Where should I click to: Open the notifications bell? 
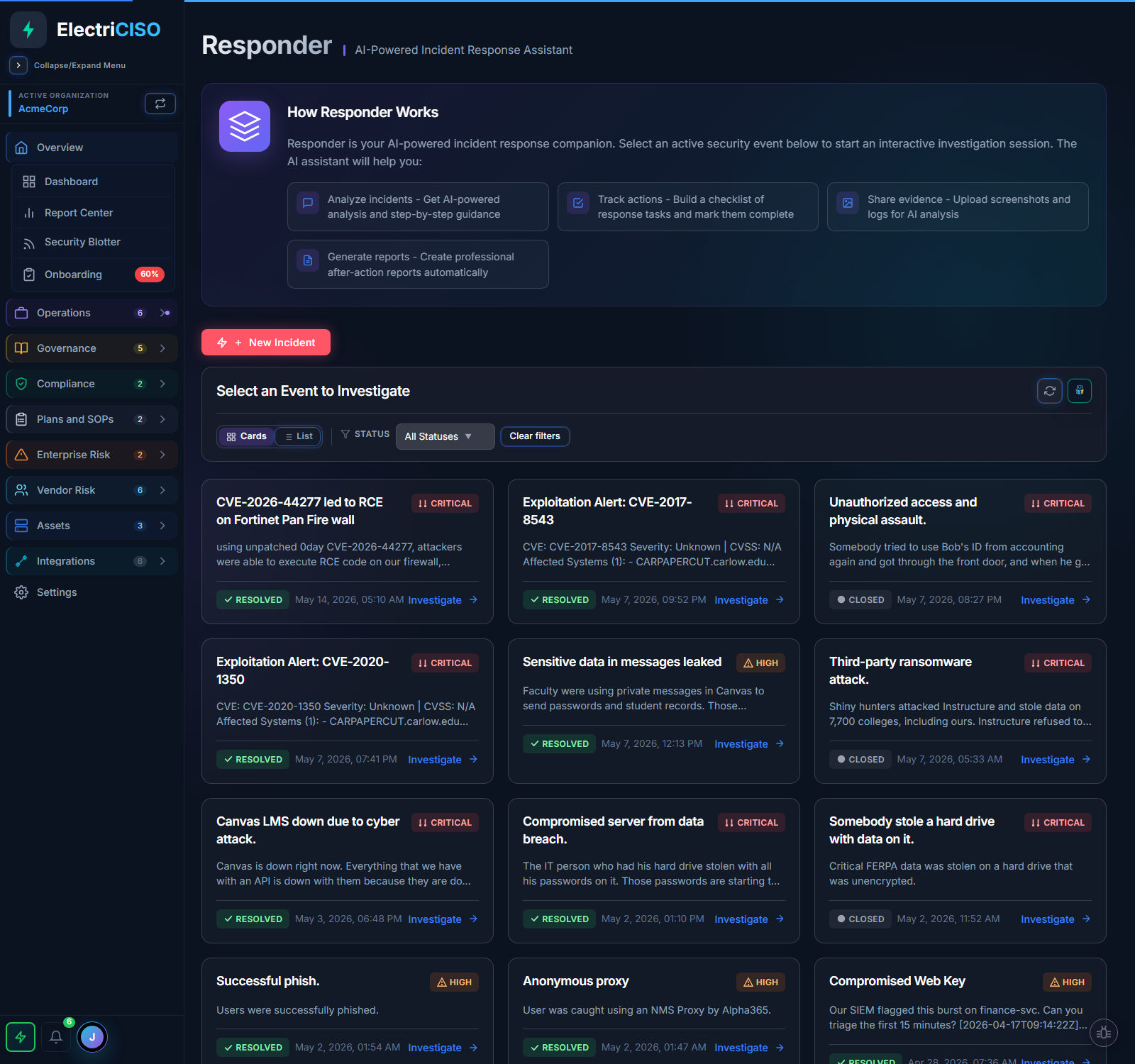[x=56, y=1037]
